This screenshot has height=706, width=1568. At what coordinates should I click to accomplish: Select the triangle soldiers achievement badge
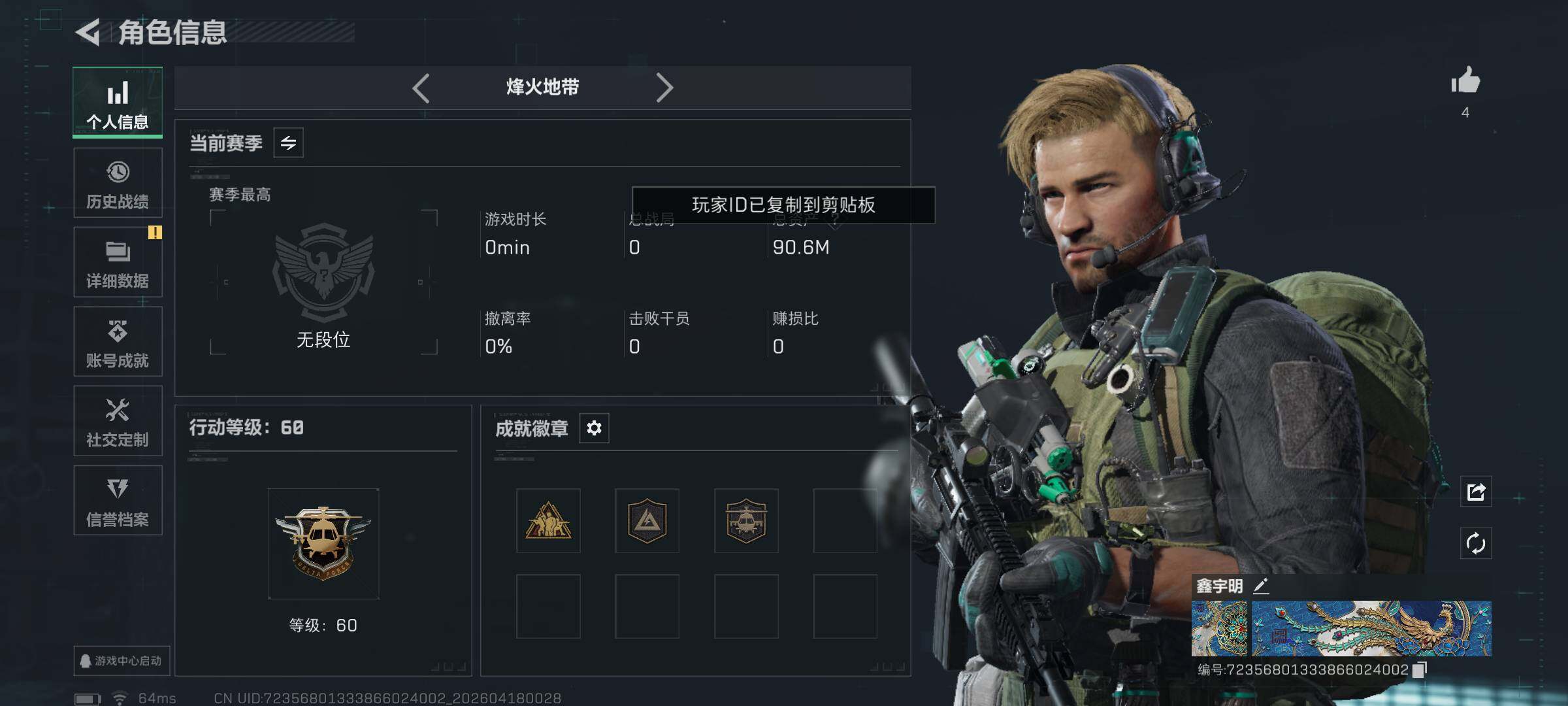[x=548, y=521]
